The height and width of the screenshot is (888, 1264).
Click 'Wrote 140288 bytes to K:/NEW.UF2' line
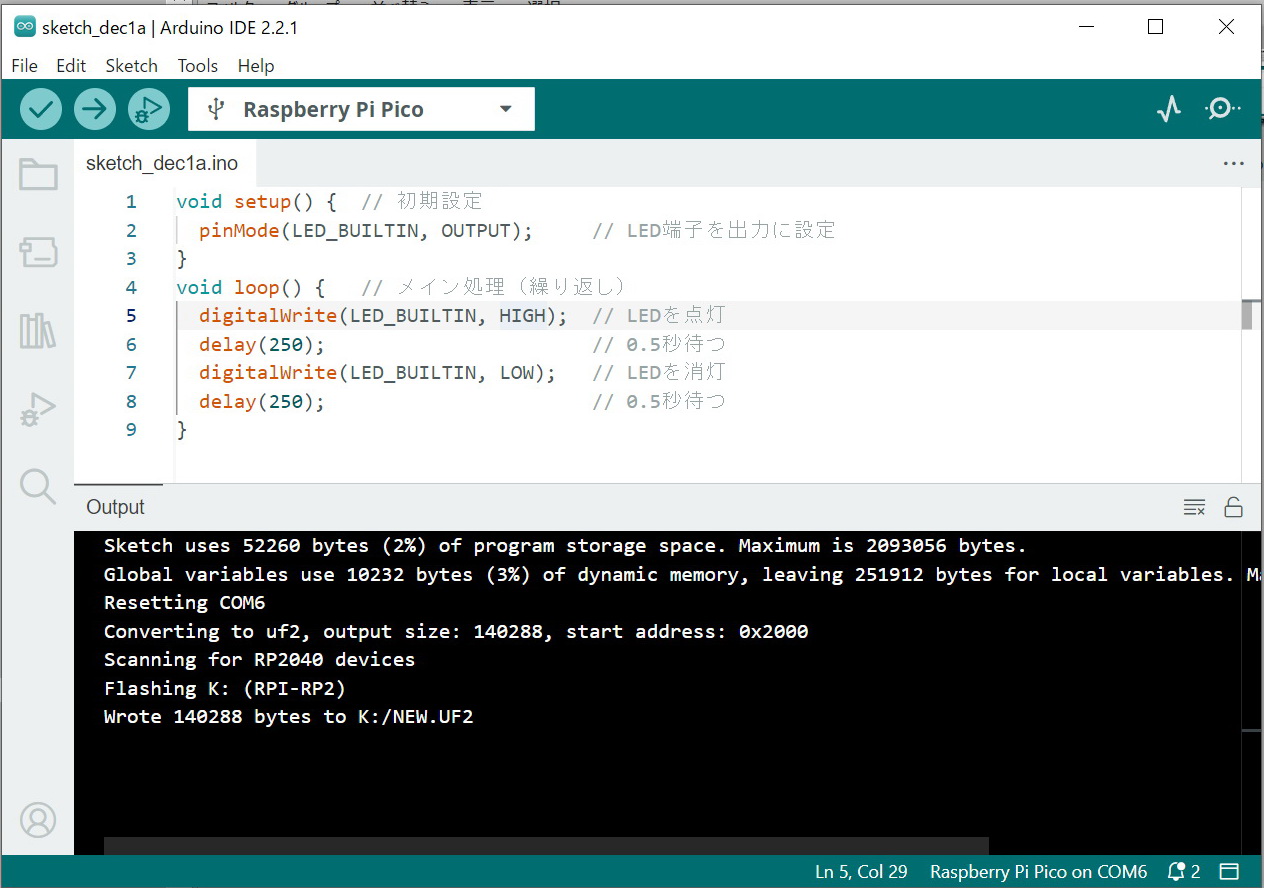coord(288,717)
